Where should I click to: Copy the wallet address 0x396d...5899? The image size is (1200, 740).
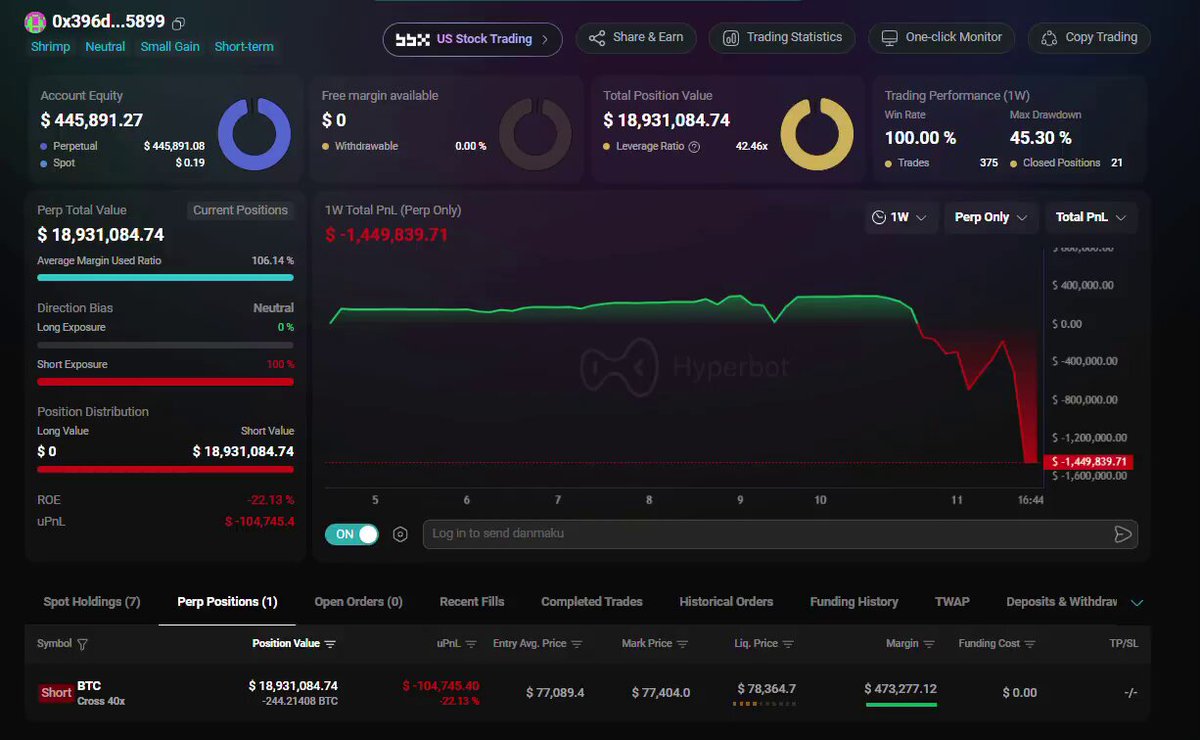179,23
